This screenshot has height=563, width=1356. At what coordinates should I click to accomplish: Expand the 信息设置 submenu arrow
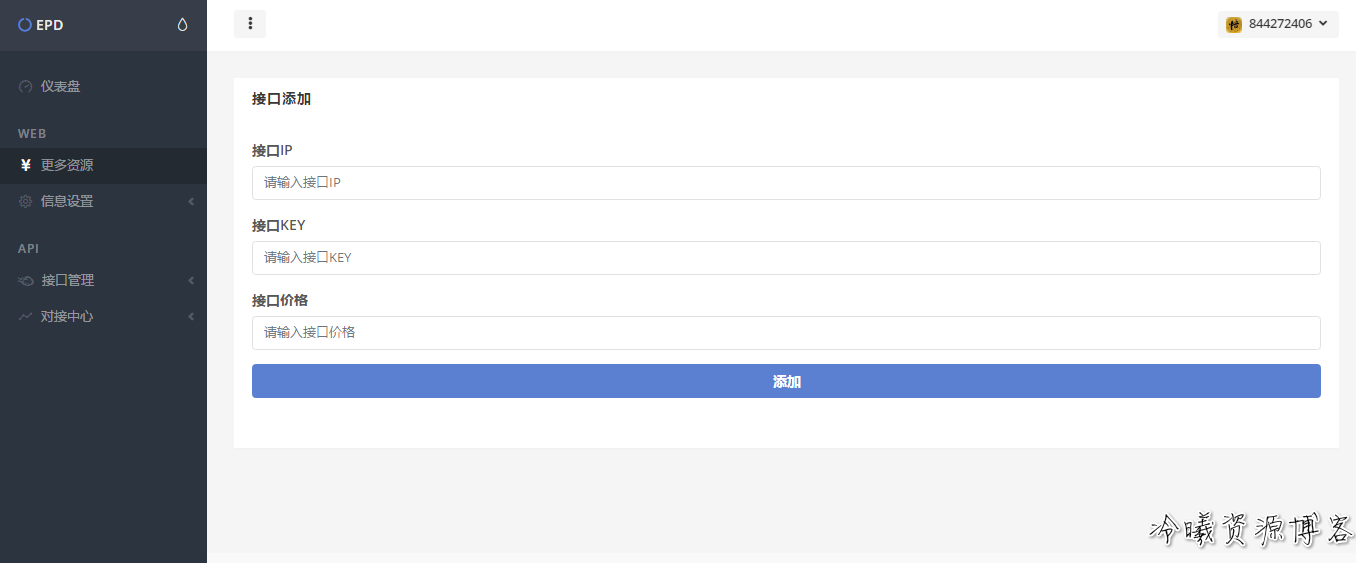tap(190, 202)
